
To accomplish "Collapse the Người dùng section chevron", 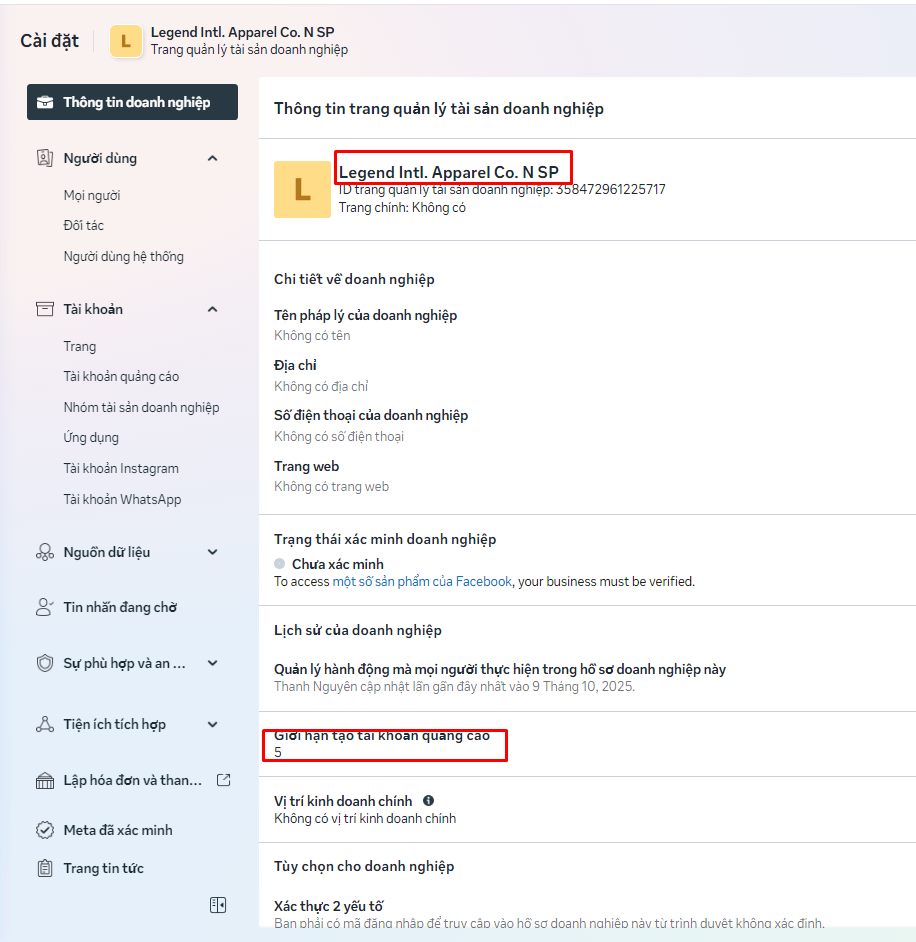I will pos(212,158).
